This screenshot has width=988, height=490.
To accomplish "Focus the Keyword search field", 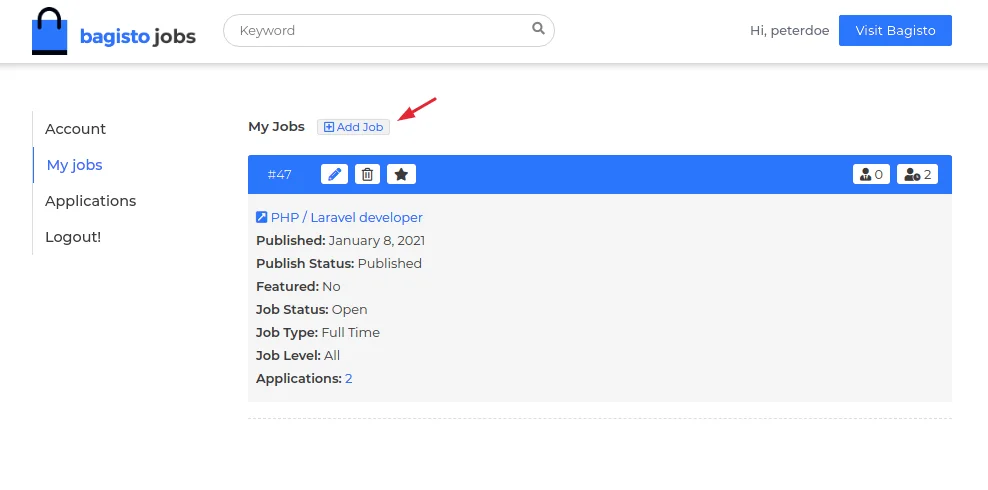I will pos(389,30).
